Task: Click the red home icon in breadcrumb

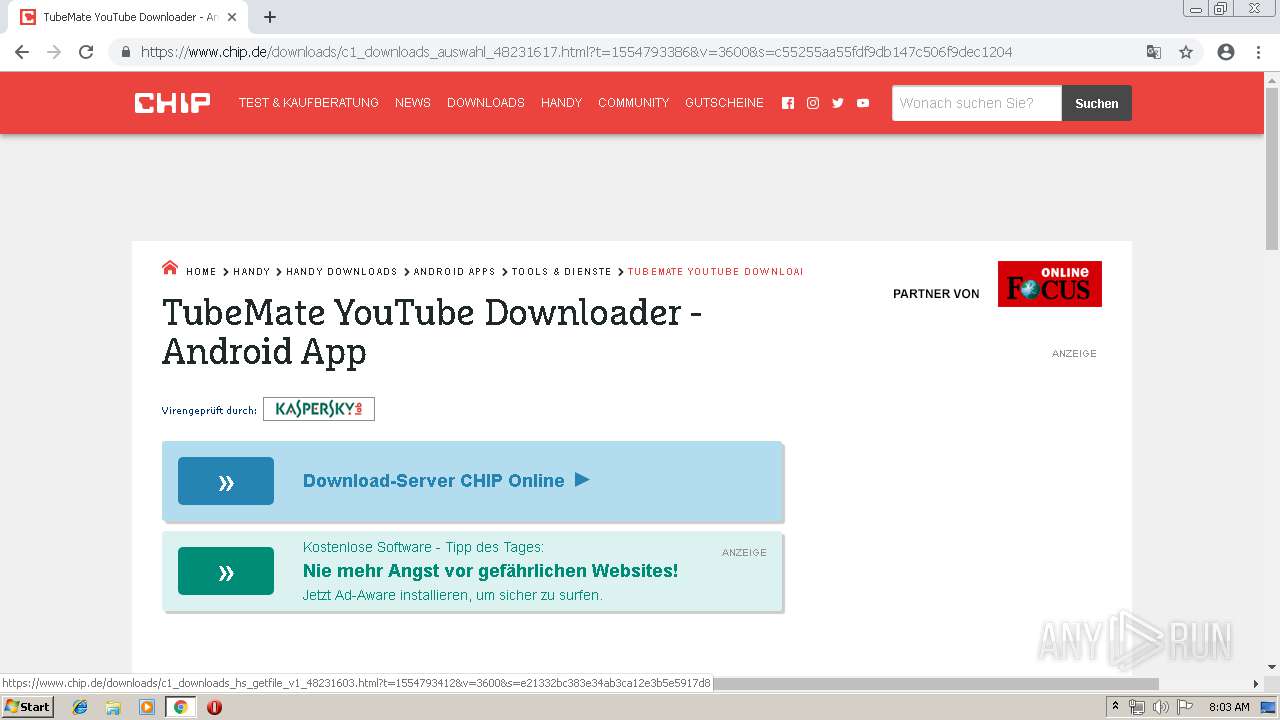Action: 170,268
